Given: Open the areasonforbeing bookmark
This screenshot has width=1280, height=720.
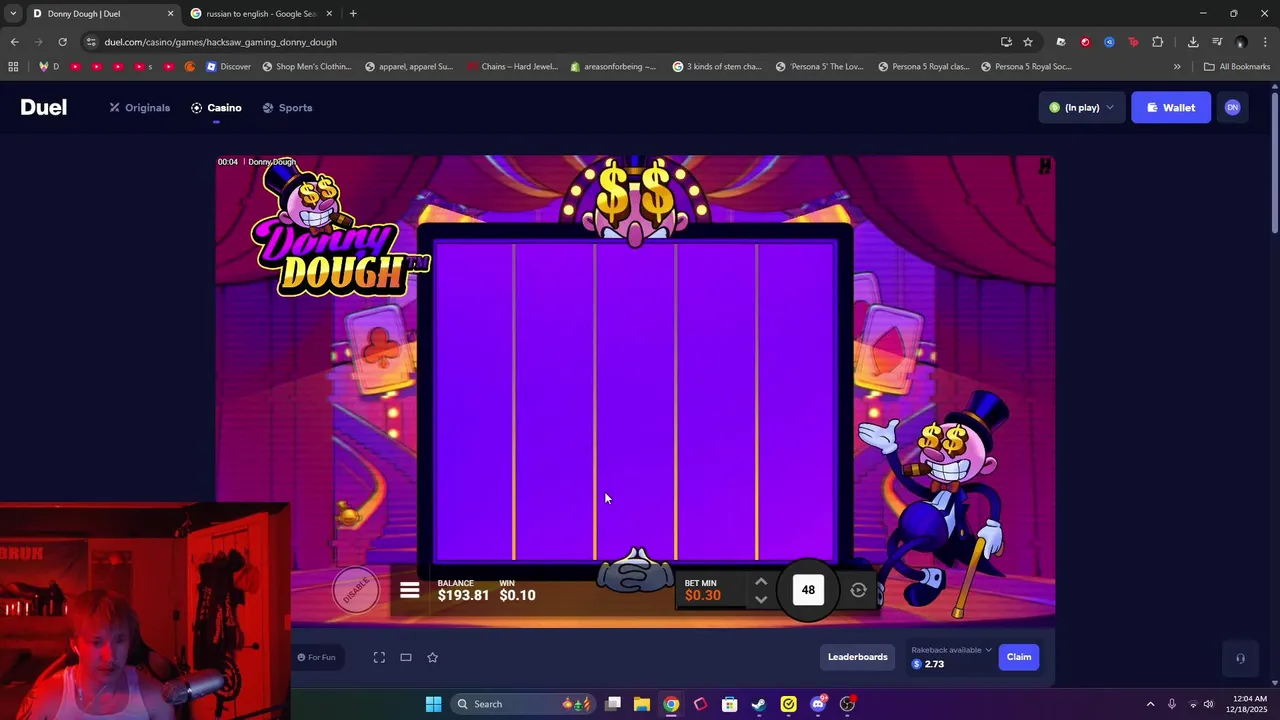Looking at the screenshot, I should pos(613,67).
